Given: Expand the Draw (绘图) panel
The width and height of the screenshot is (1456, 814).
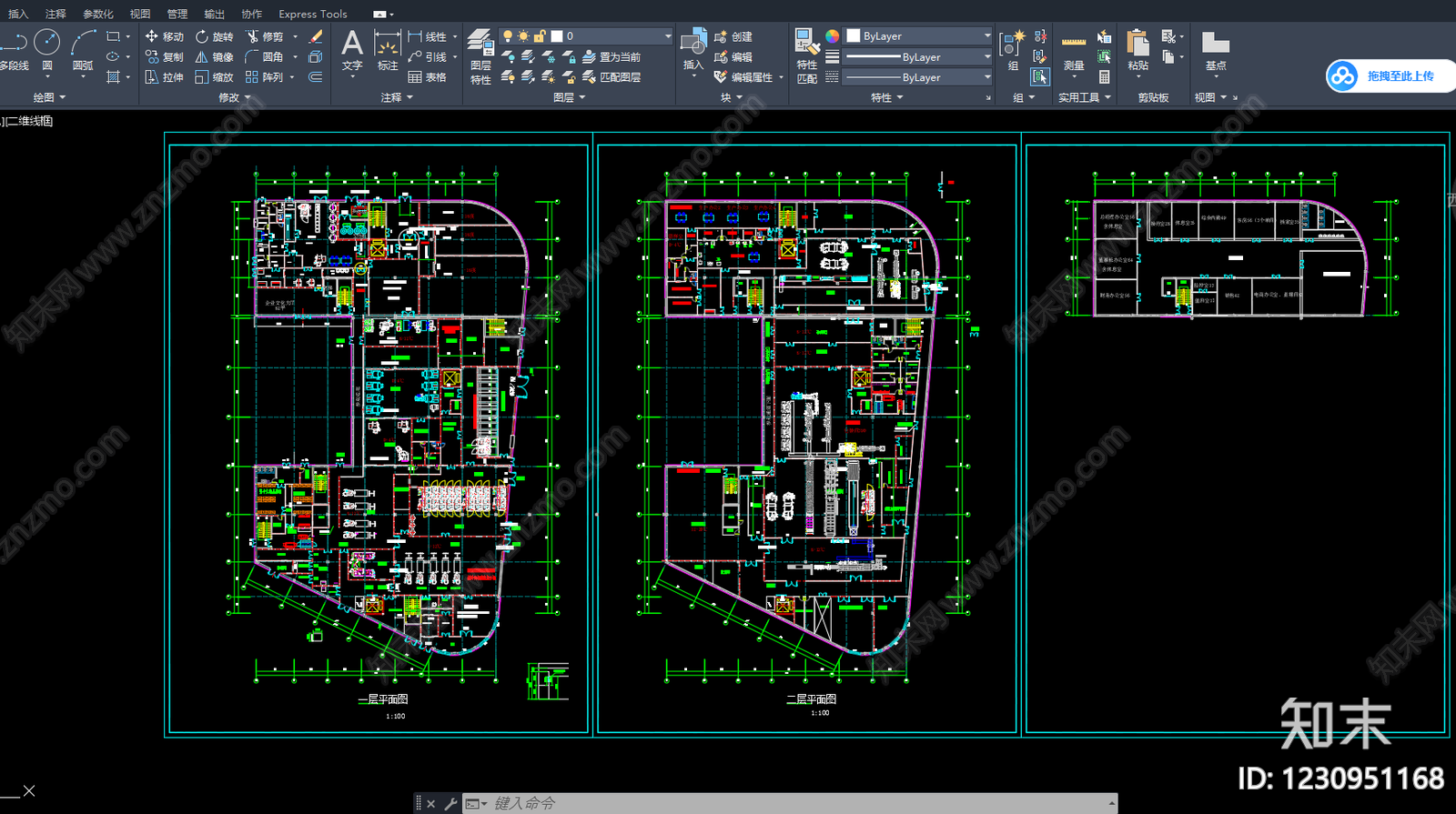Looking at the screenshot, I should click(49, 97).
